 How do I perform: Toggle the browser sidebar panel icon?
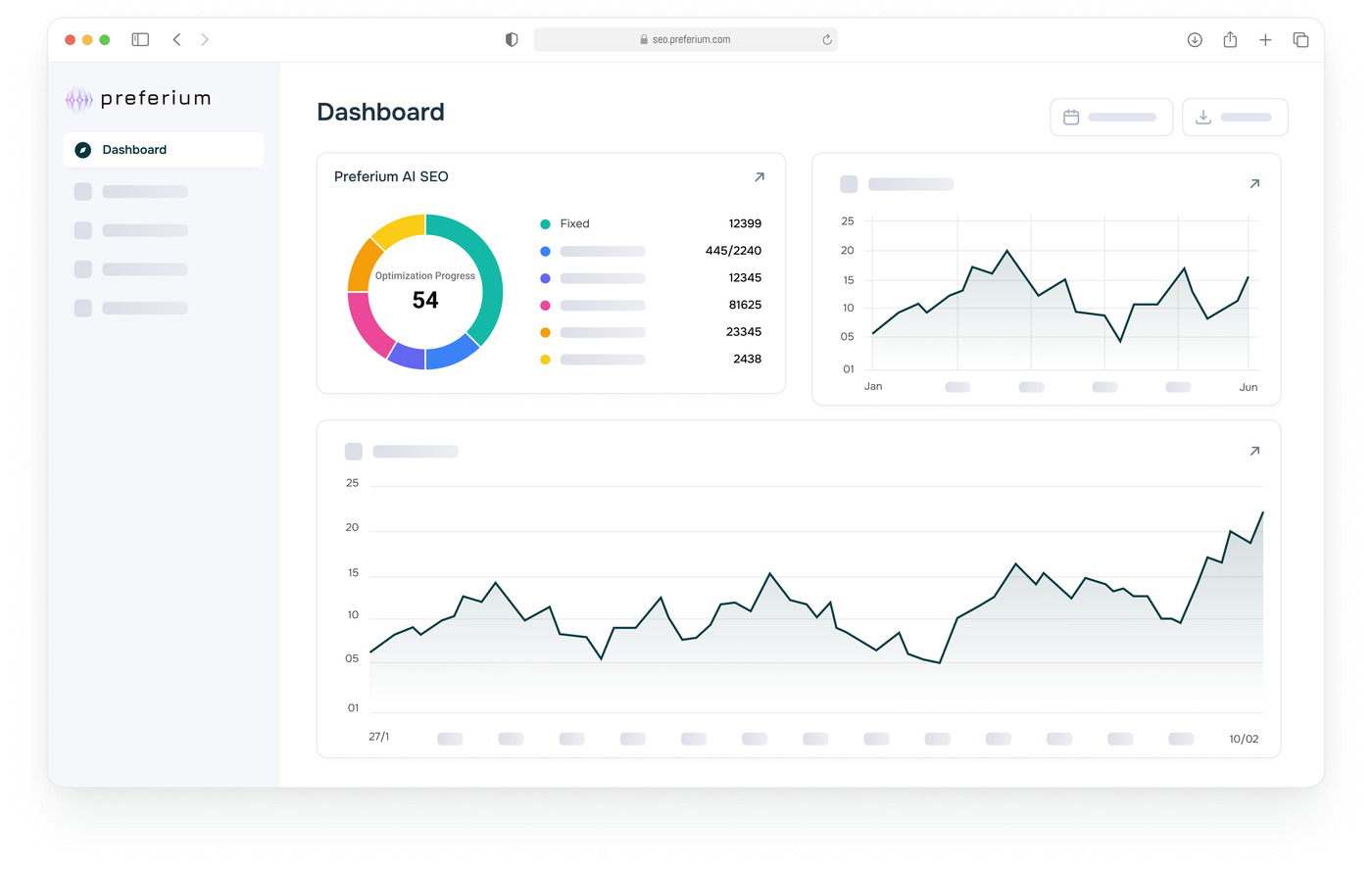pos(140,40)
